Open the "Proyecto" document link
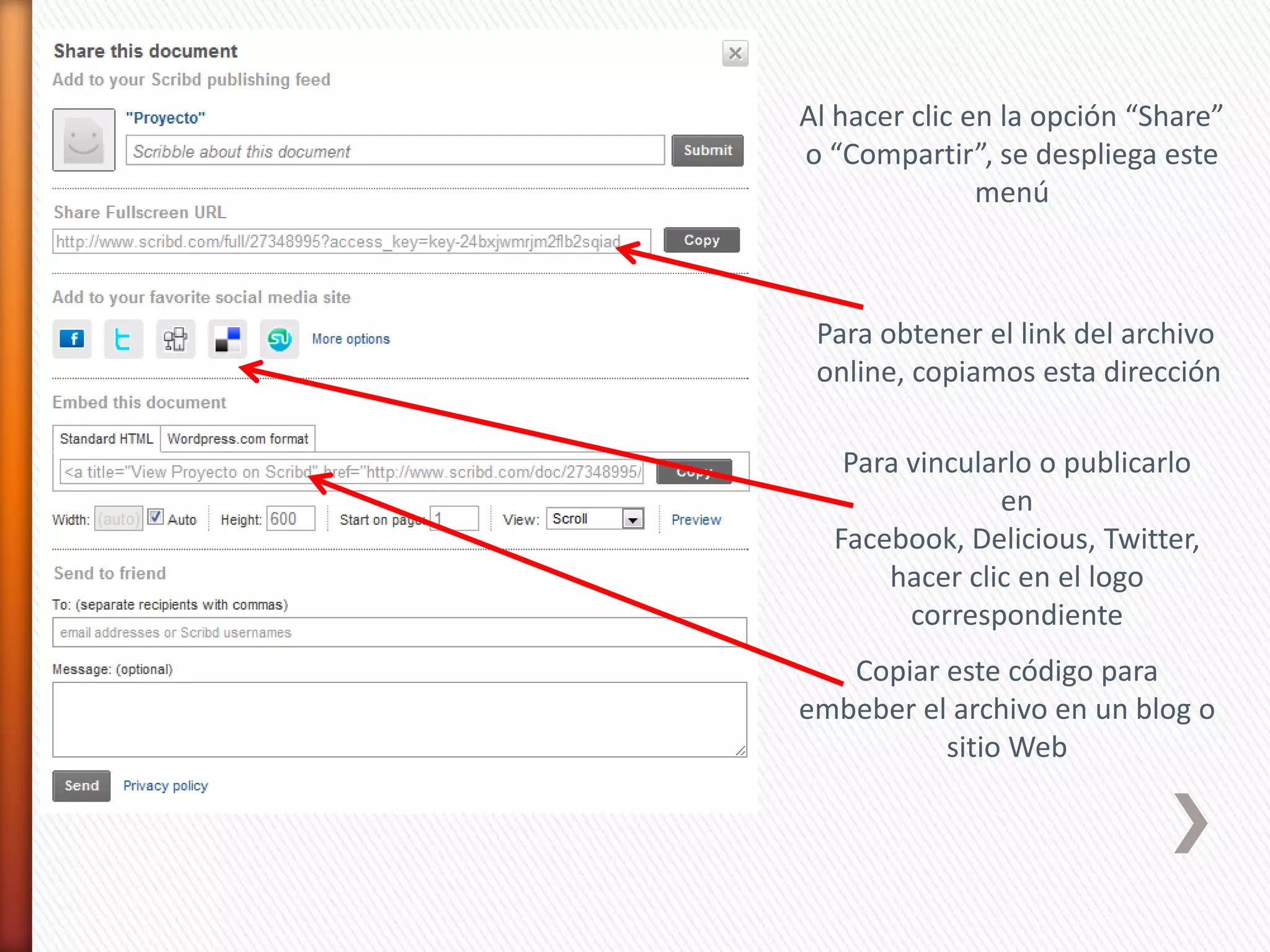1270x952 pixels. click(166, 118)
